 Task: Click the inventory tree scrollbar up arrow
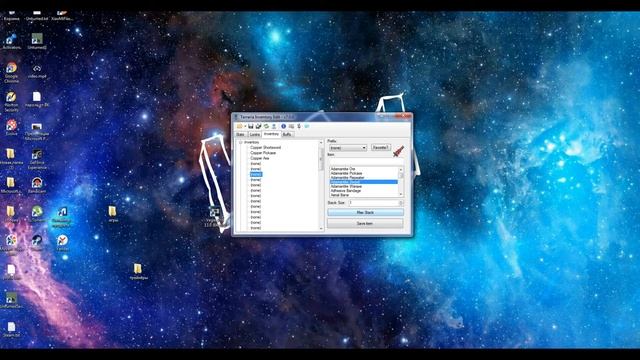tap(321, 142)
